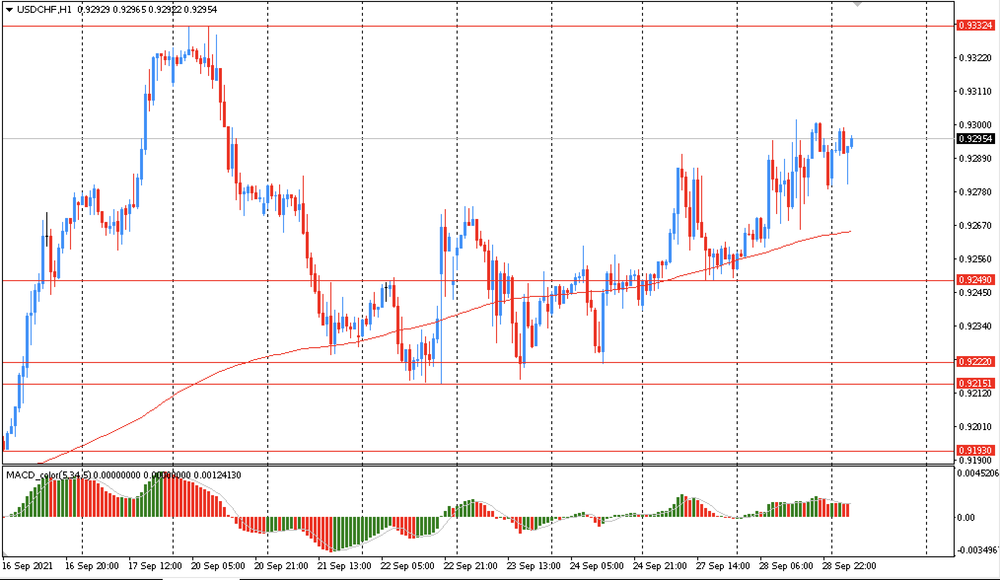The height and width of the screenshot is (580, 1000).
Task: Click the 0.92670 price scale value
Action: [x=975, y=226]
